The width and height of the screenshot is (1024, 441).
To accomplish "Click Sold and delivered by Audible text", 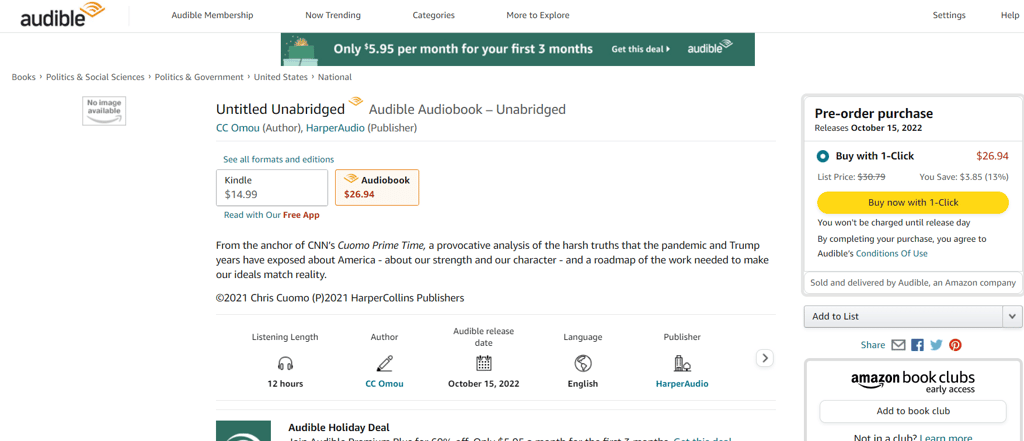I will [913, 283].
